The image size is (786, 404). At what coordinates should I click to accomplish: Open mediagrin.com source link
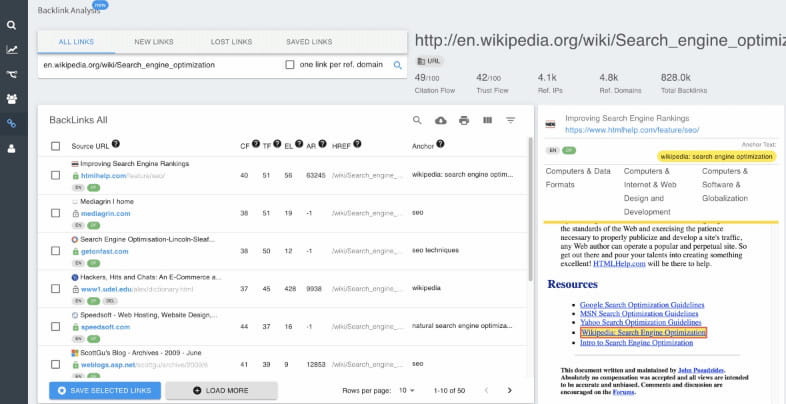pyautogui.click(x=106, y=214)
